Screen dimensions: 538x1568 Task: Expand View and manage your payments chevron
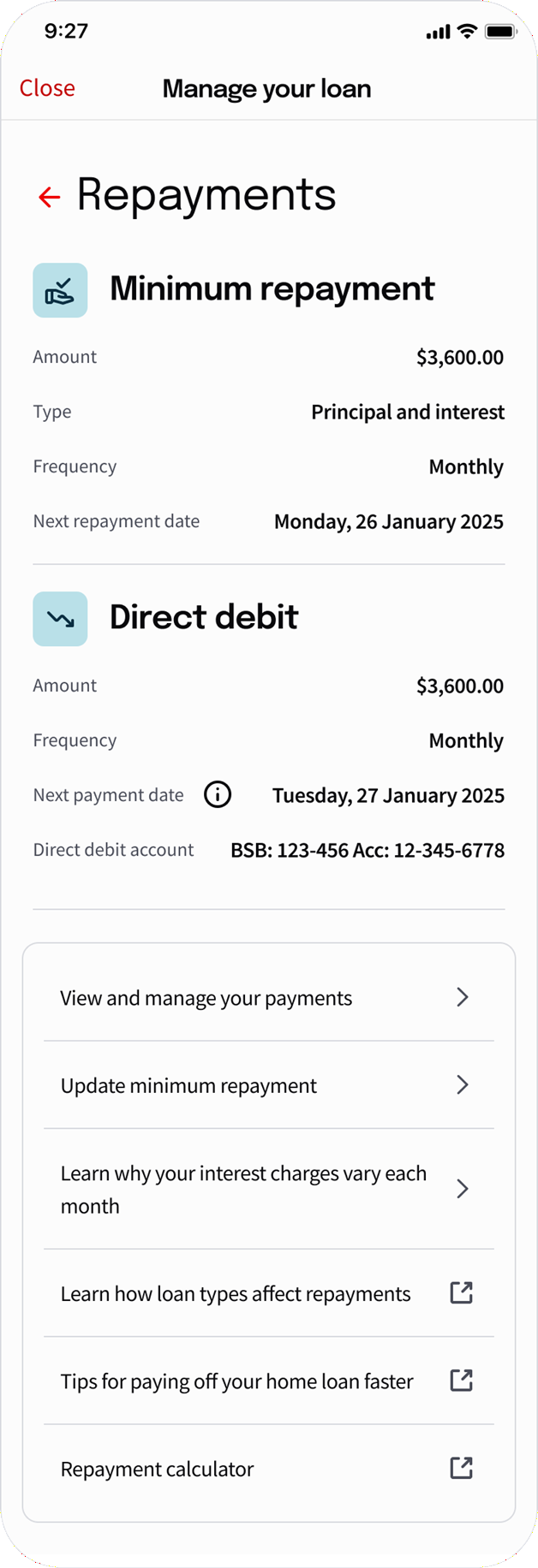coord(463,997)
